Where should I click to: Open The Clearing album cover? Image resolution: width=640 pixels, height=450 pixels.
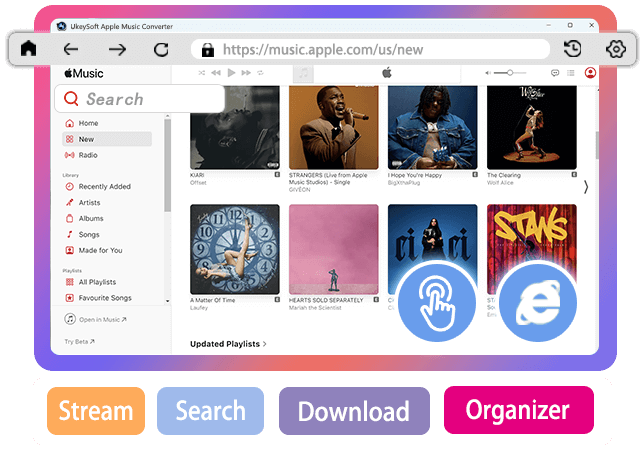click(x=532, y=127)
